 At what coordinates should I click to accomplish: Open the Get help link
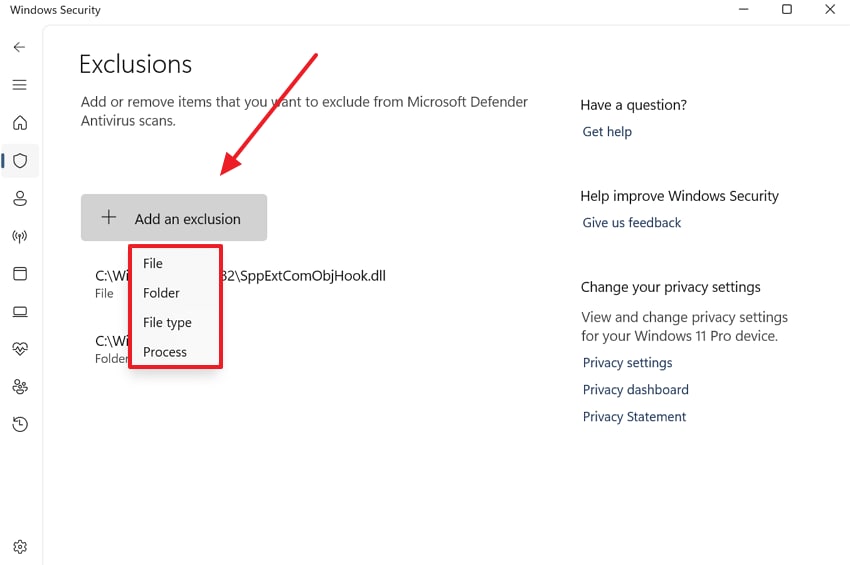point(607,132)
